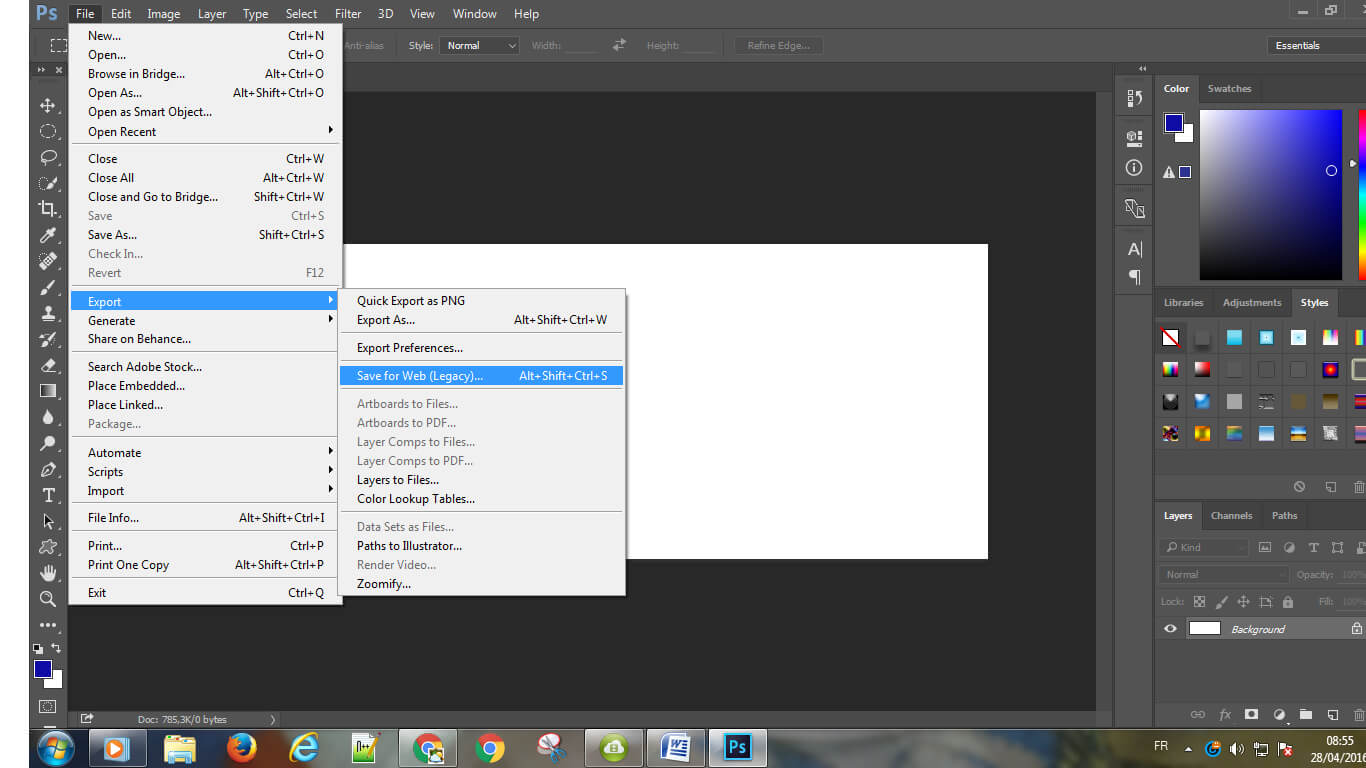The height and width of the screenshot is (768, 1366).
Task: Switch to the Channels tab
Action: pos(1231,515)
